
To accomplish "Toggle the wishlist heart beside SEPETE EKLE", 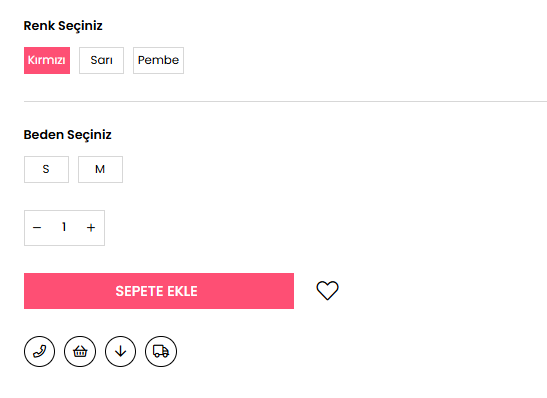I will tap(327, 290).
